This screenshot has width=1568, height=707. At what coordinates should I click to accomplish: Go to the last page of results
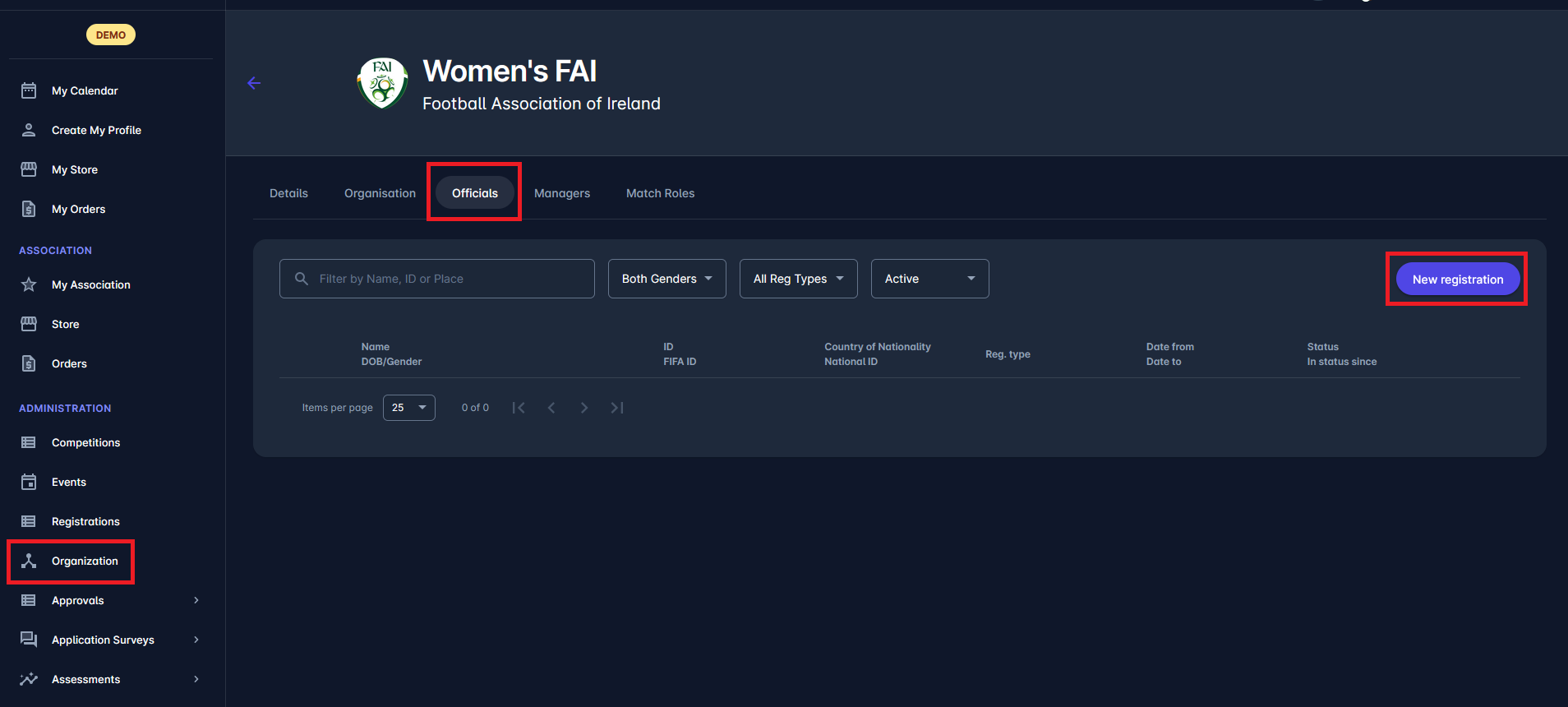tap(617, 408)
